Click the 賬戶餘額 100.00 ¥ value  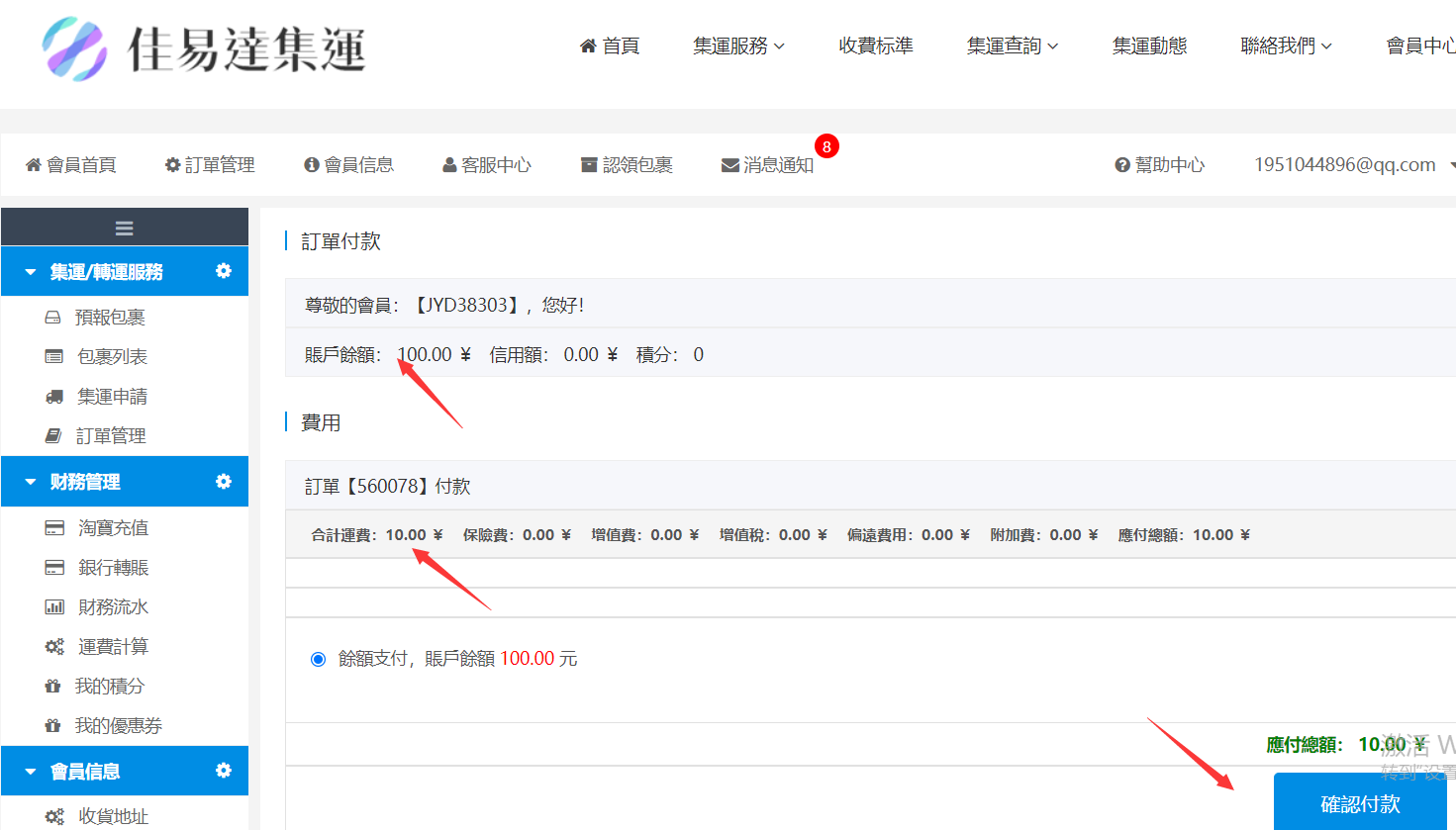[x=434, y=354]
